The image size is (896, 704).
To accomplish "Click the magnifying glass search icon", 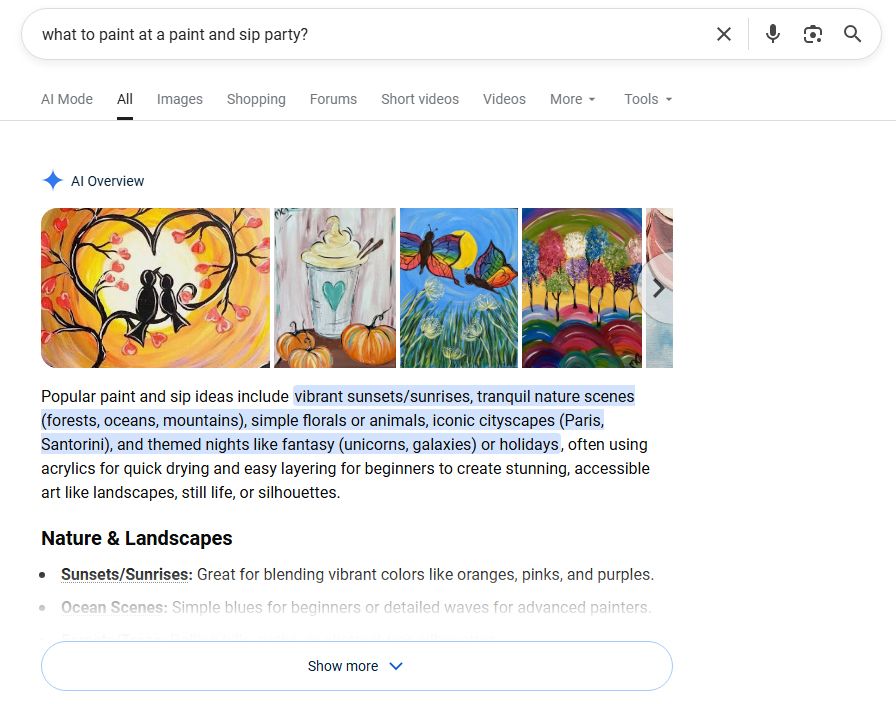I will click(x=852, y=34).
